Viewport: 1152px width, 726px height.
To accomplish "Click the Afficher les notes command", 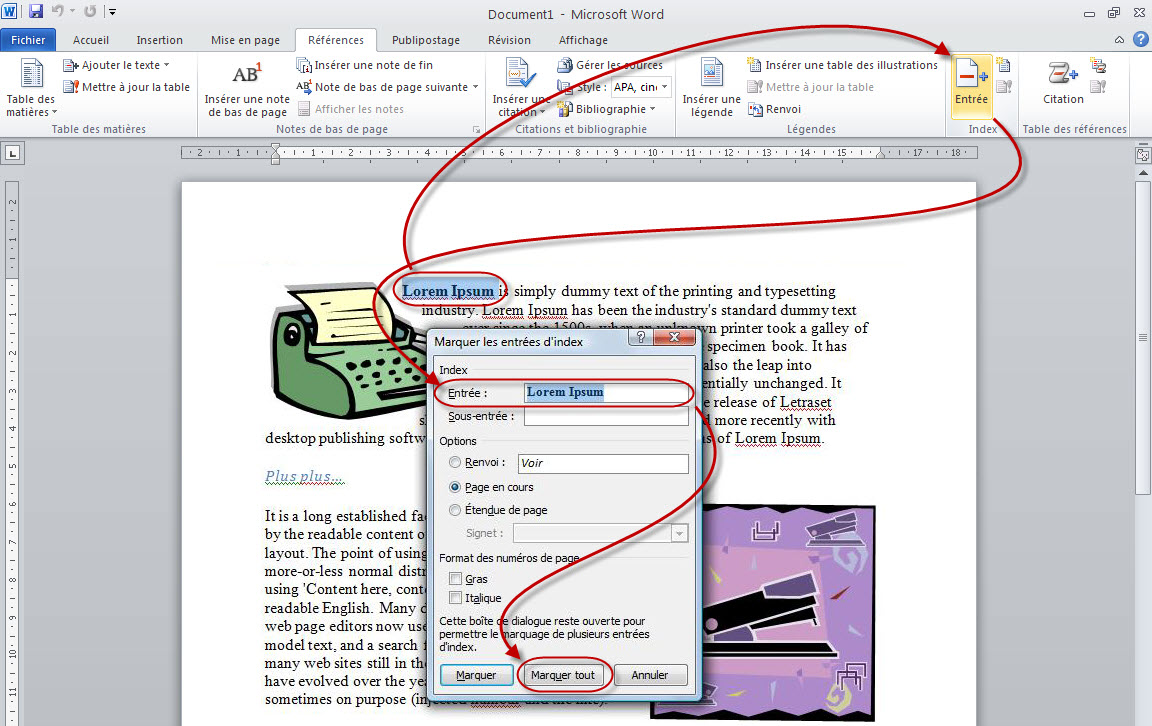I will pos(351,109).
